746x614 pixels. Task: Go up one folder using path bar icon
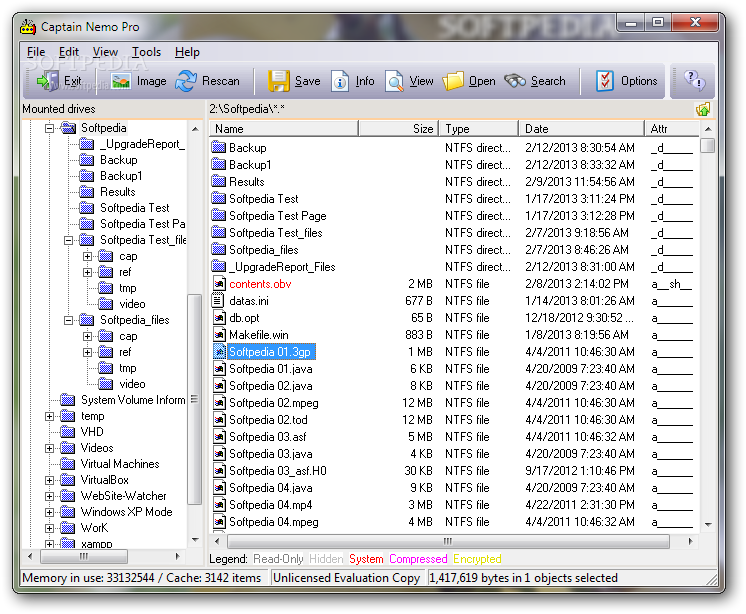[703, 109]
